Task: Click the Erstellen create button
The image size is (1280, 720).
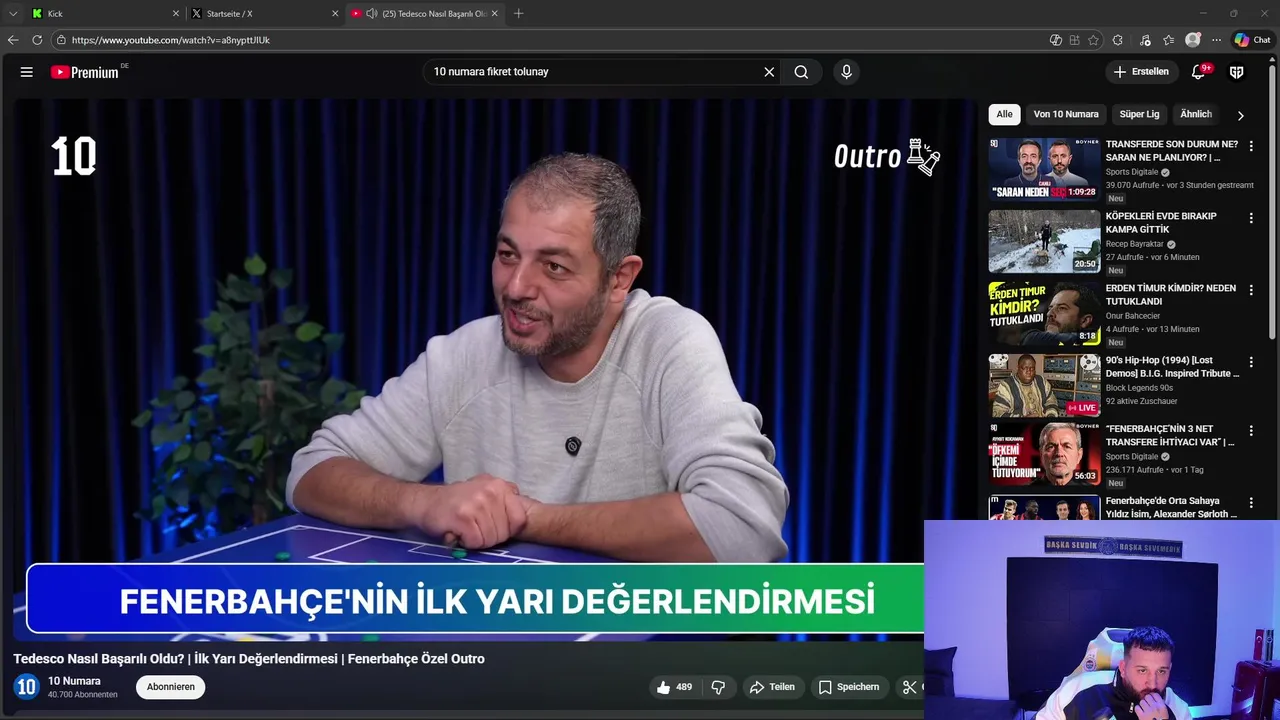Action: pyautogui.click(x=1141, y=72)
